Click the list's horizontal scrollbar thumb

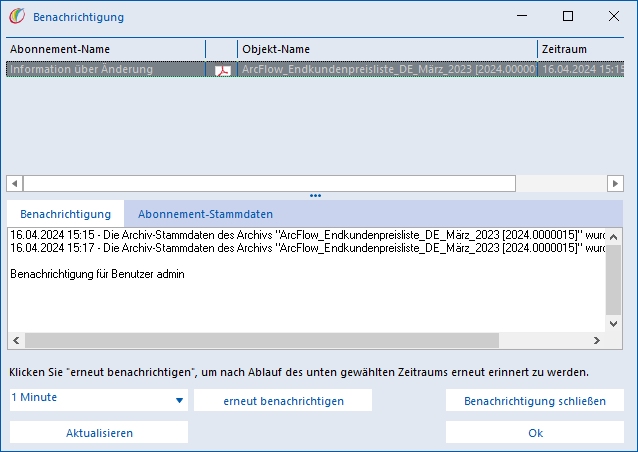269,183
